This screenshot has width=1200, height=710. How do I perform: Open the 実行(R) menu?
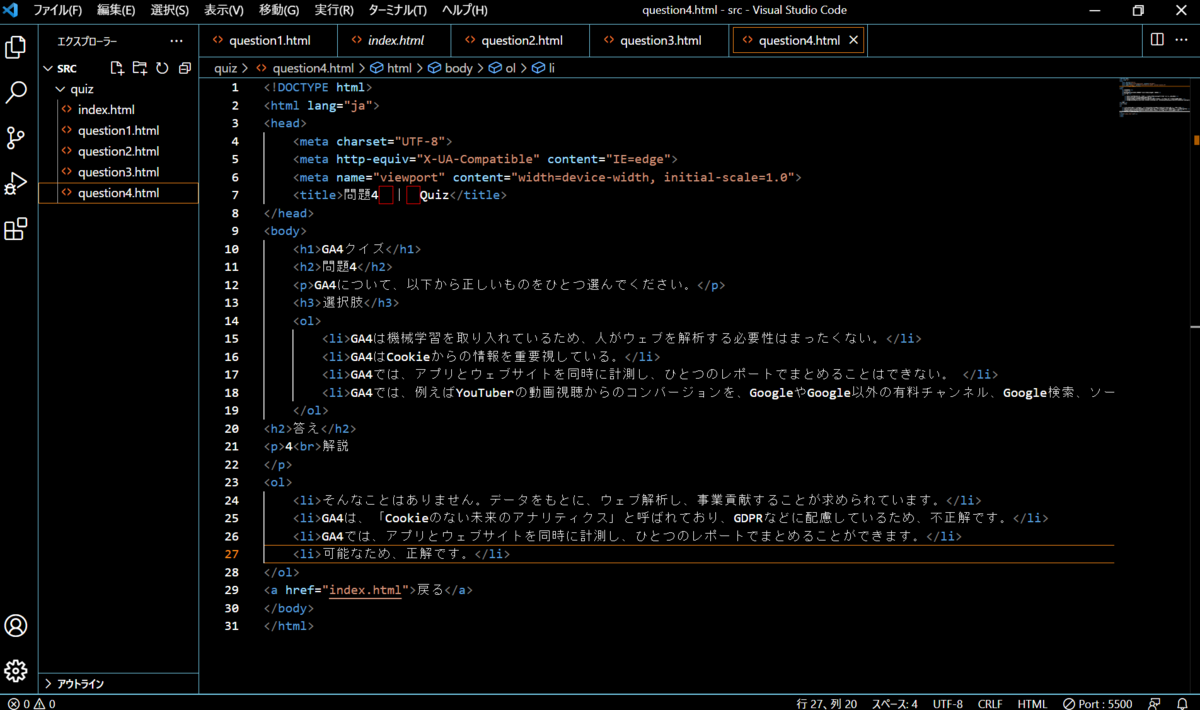pyautogui.click(x=333, y=10)
